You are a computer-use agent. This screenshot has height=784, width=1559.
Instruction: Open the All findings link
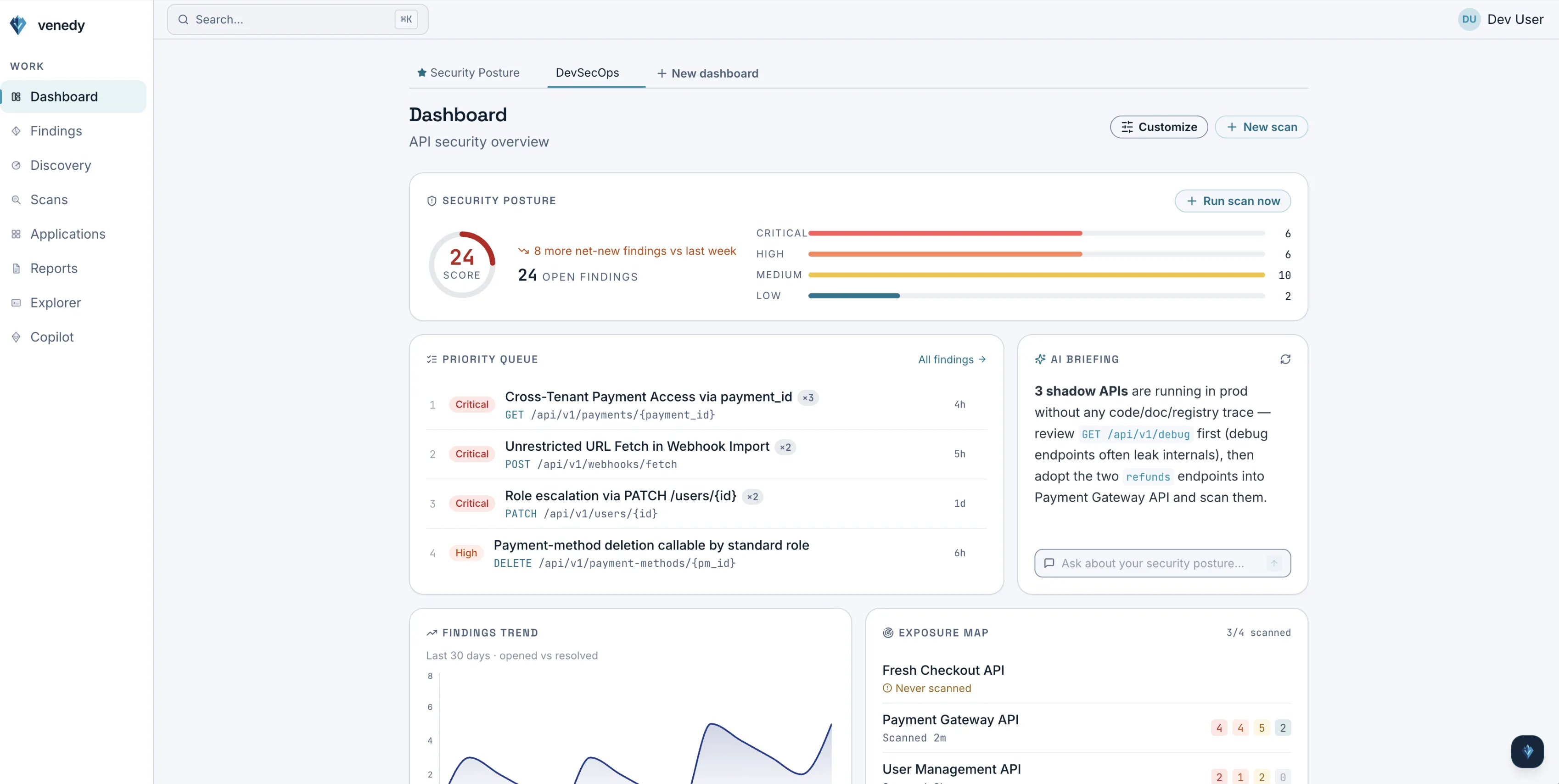[x=952, y=359]
